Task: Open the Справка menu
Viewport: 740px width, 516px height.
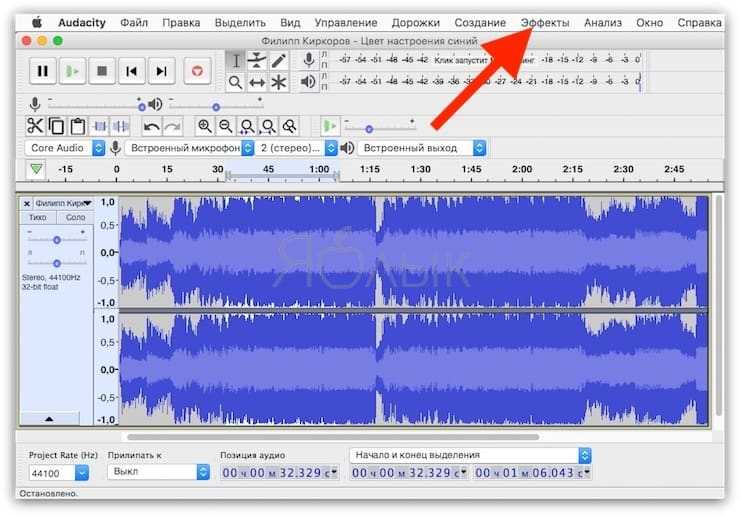Action: point(699,23)
